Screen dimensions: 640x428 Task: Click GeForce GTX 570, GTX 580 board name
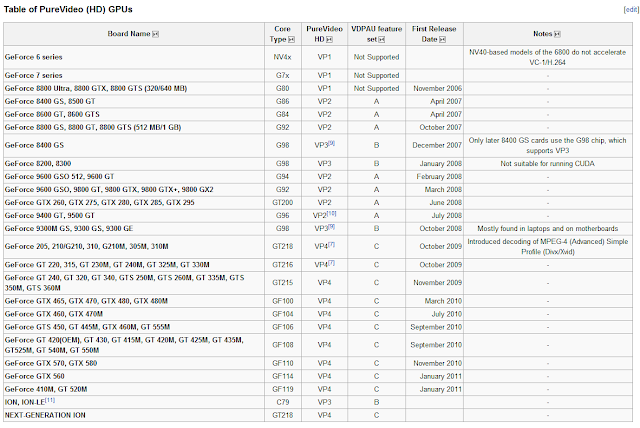51,364
